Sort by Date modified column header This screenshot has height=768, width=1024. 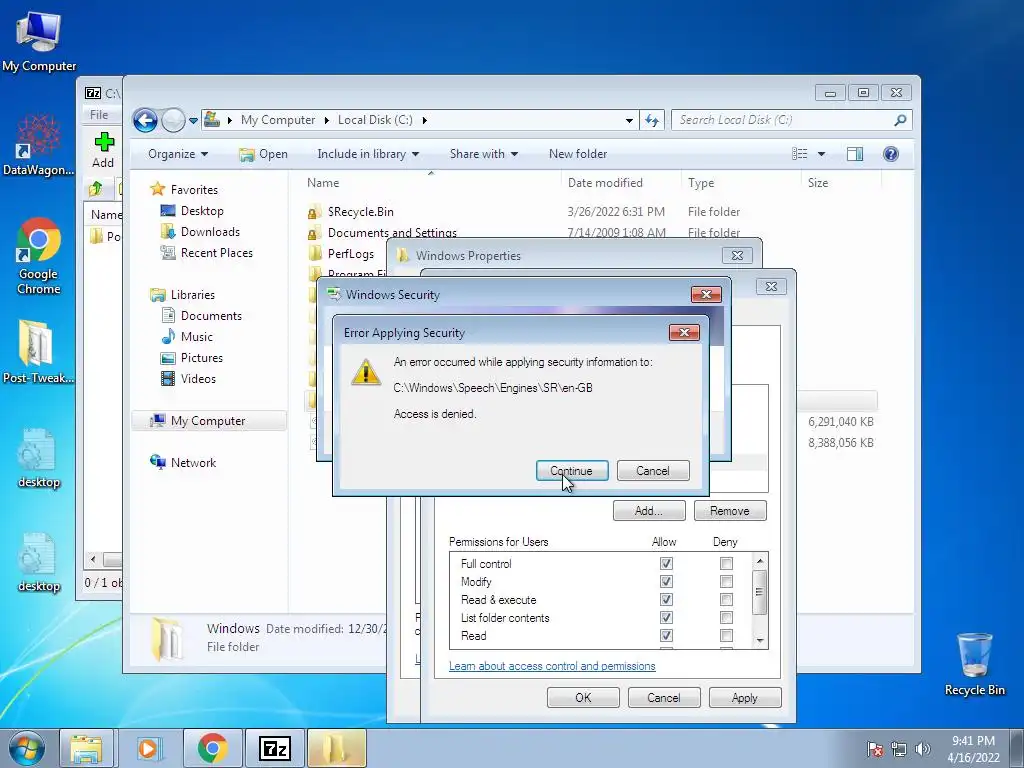pos(605,183)
